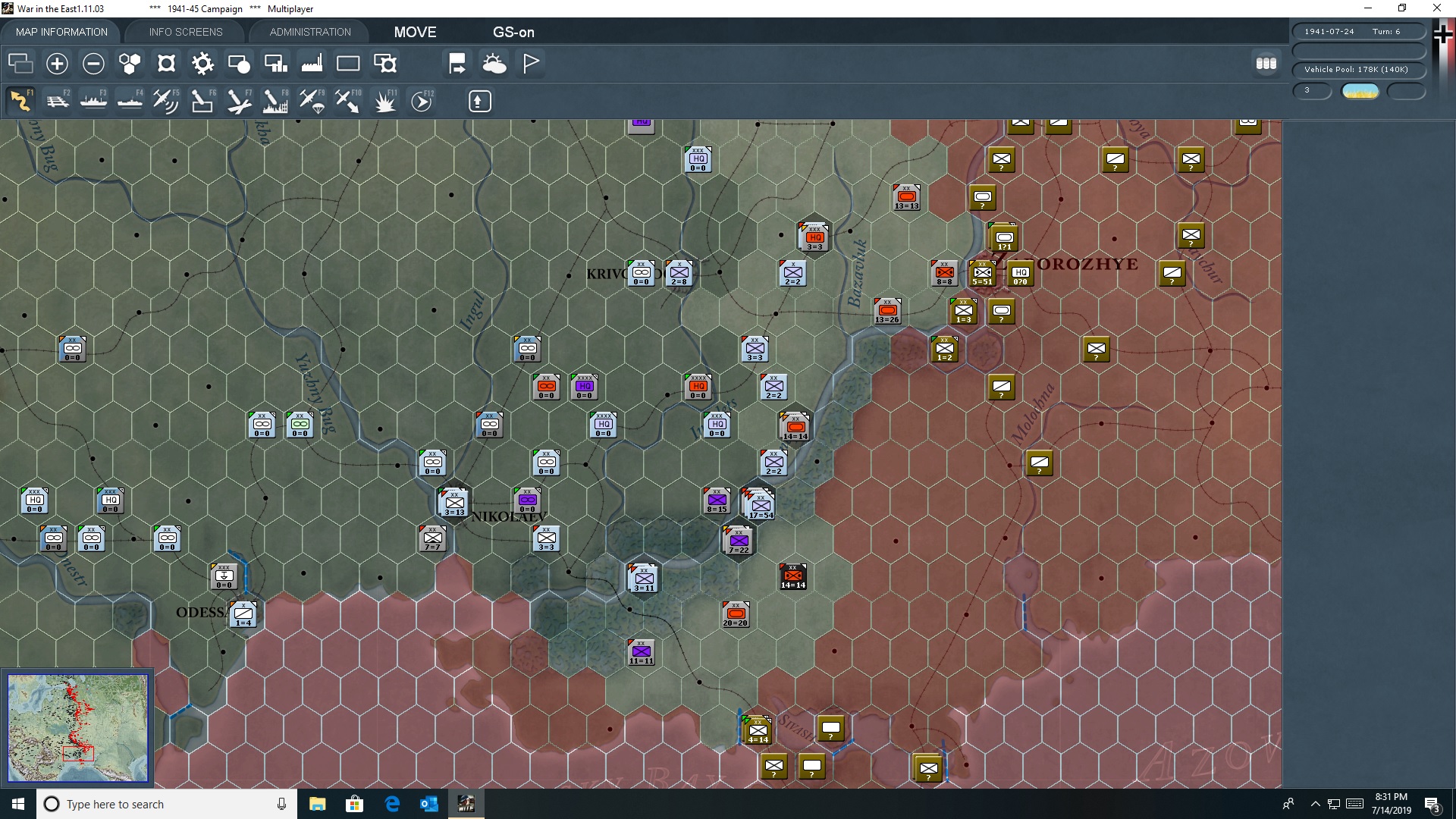This screenshot has width=1456, height=819.
Task: Click the Turn 6 date button
Action: (1358, 31)
